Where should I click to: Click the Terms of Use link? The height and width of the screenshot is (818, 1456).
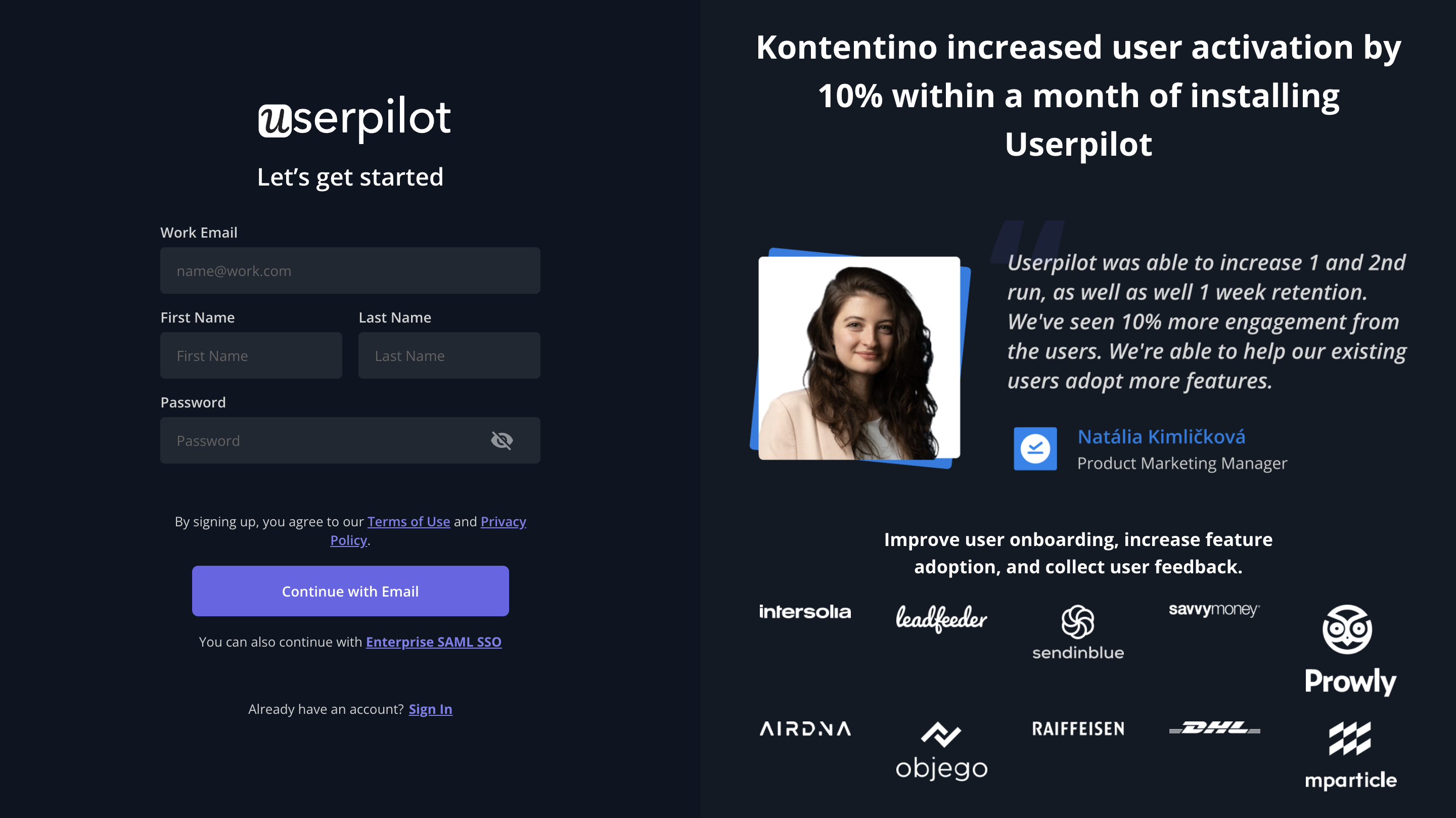(x=408, y=521)
